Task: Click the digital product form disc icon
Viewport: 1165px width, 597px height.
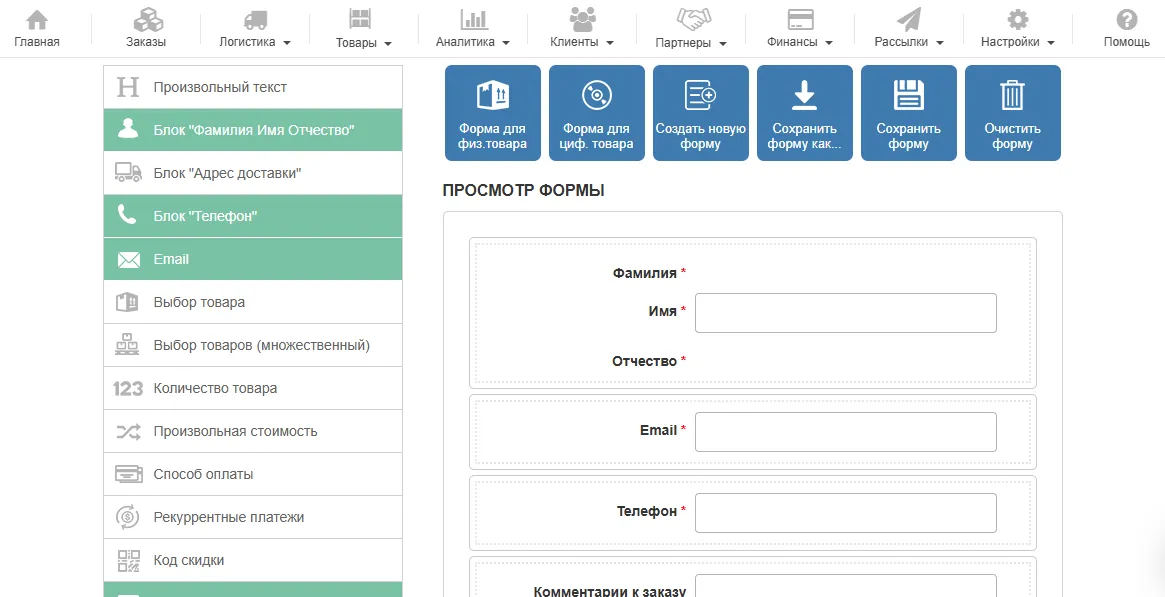Action: tap(597, 96)
